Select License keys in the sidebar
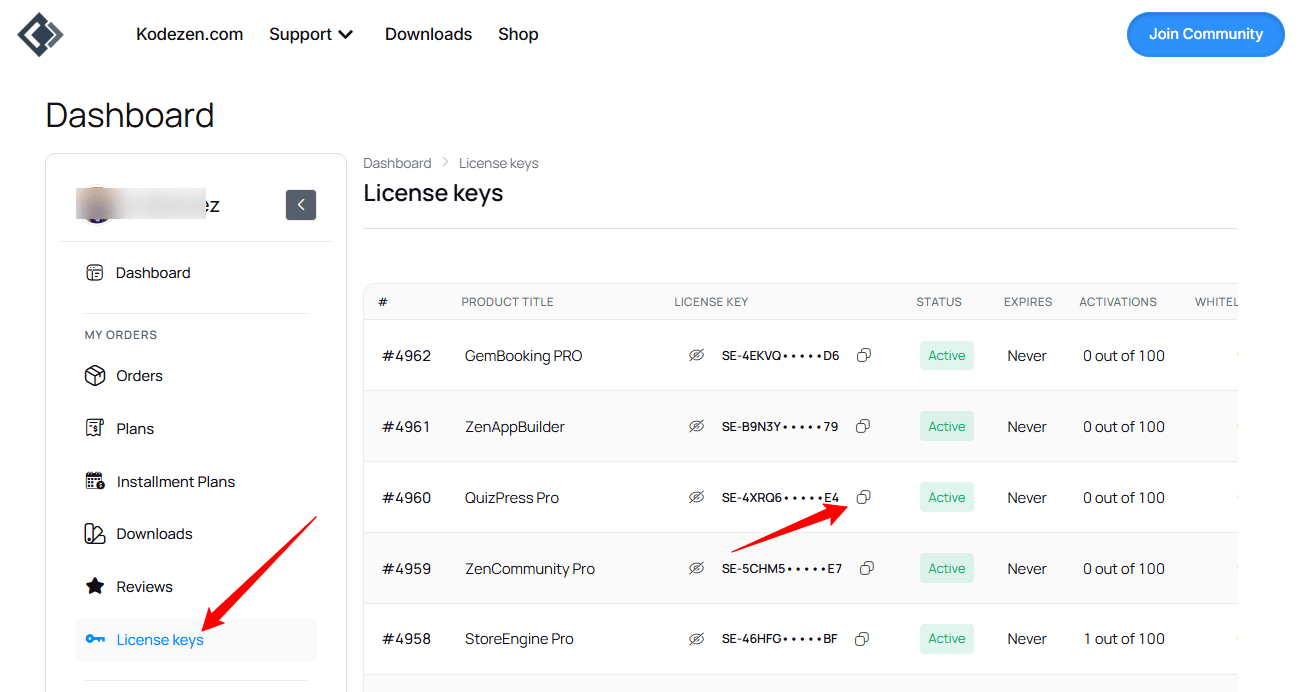The width and height of the screenshot is (1310, 692). 196,639
